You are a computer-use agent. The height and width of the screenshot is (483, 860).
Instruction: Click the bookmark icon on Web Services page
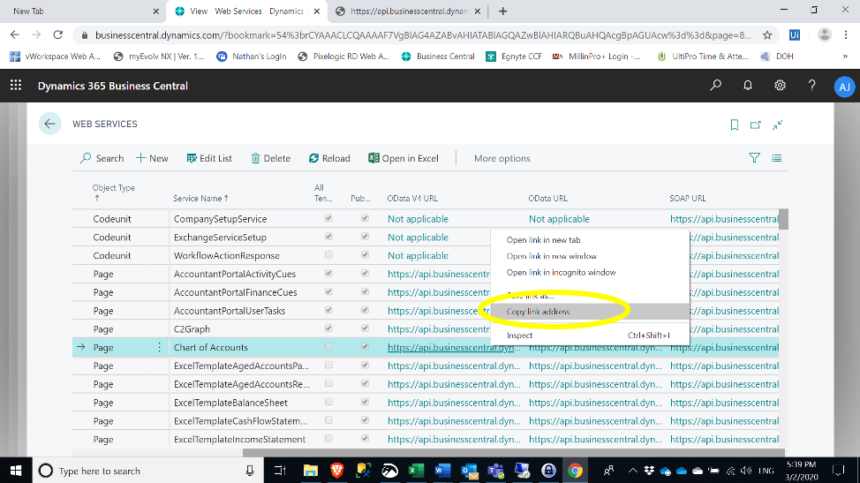[x=734, y=125]
